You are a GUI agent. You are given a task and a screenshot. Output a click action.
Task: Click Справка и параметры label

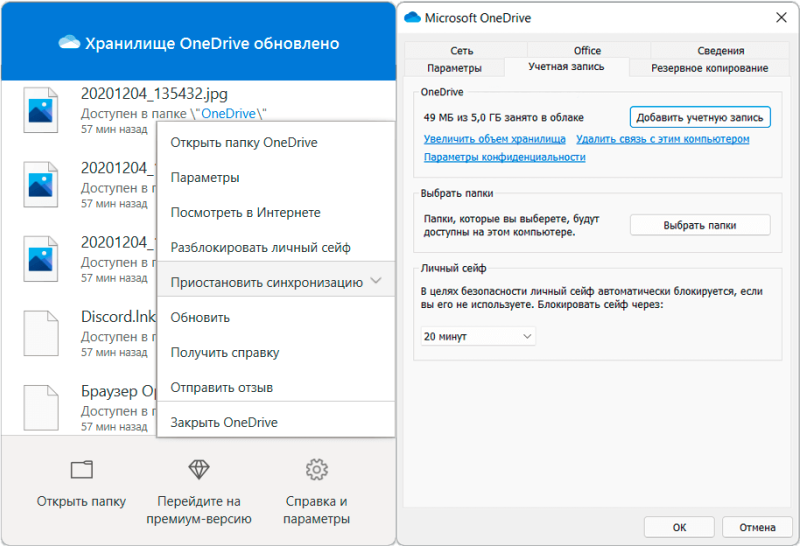click(x=316, y=510)
